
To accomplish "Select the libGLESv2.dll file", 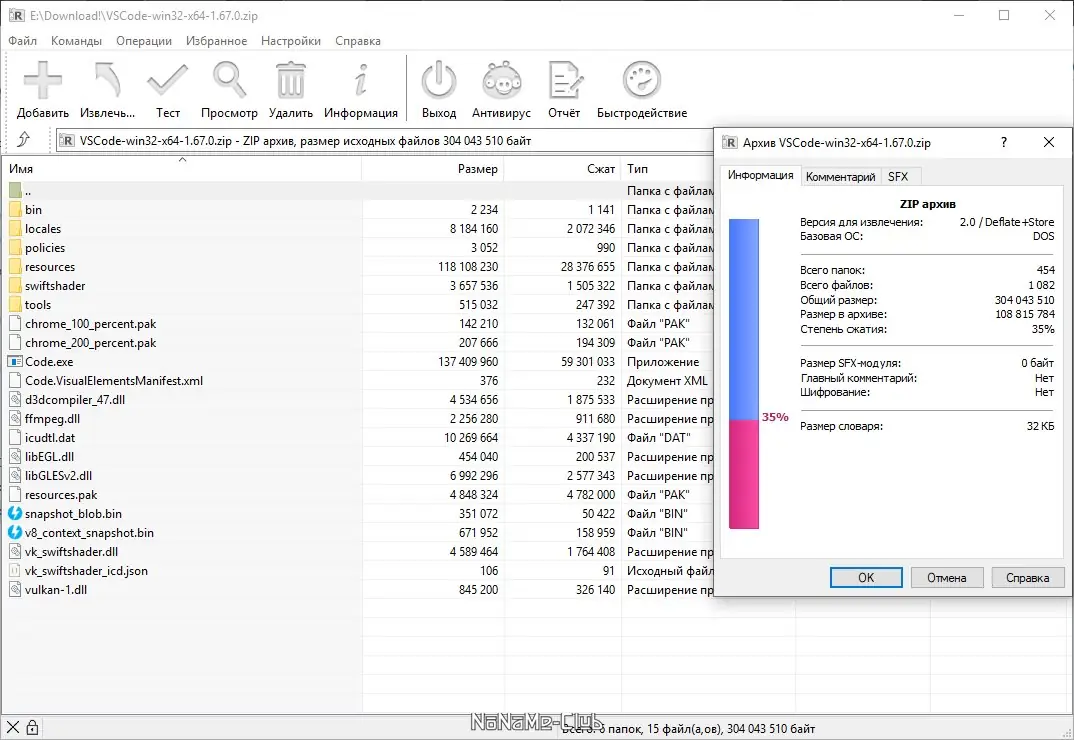I will point(356,476).
